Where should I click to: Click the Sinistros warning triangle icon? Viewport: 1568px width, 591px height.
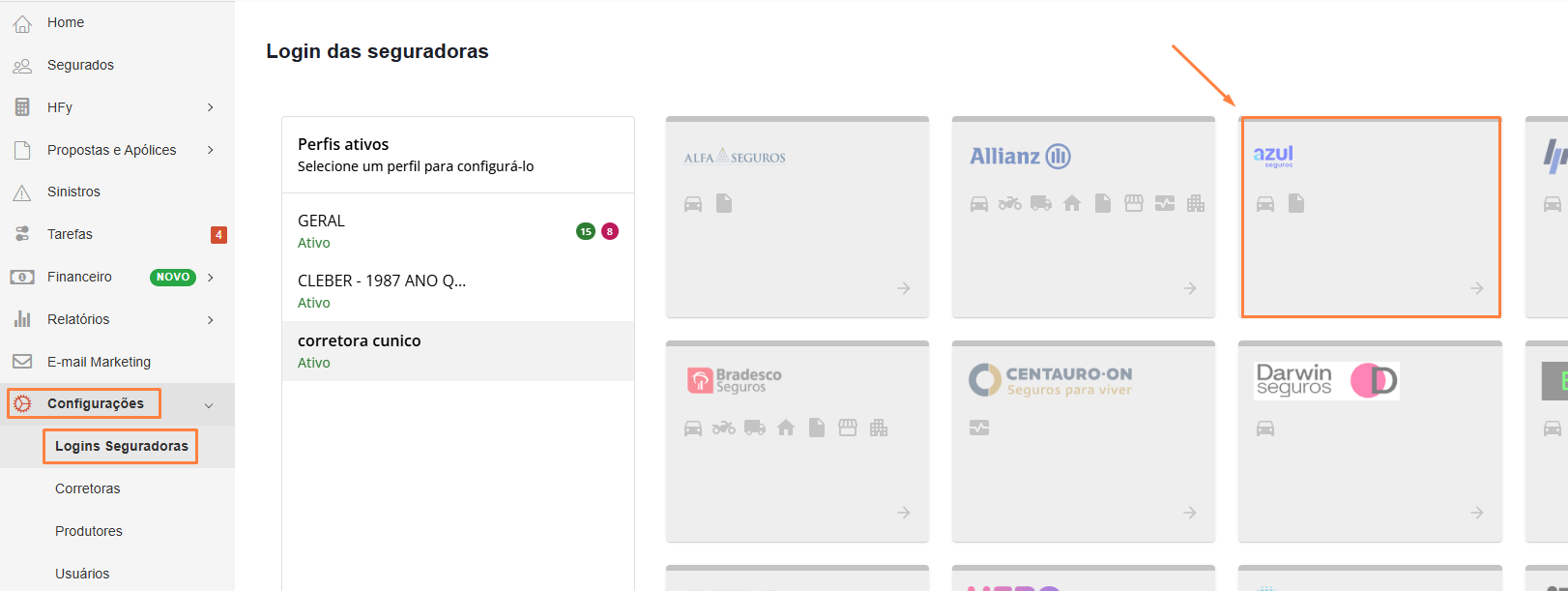[22, 192]
